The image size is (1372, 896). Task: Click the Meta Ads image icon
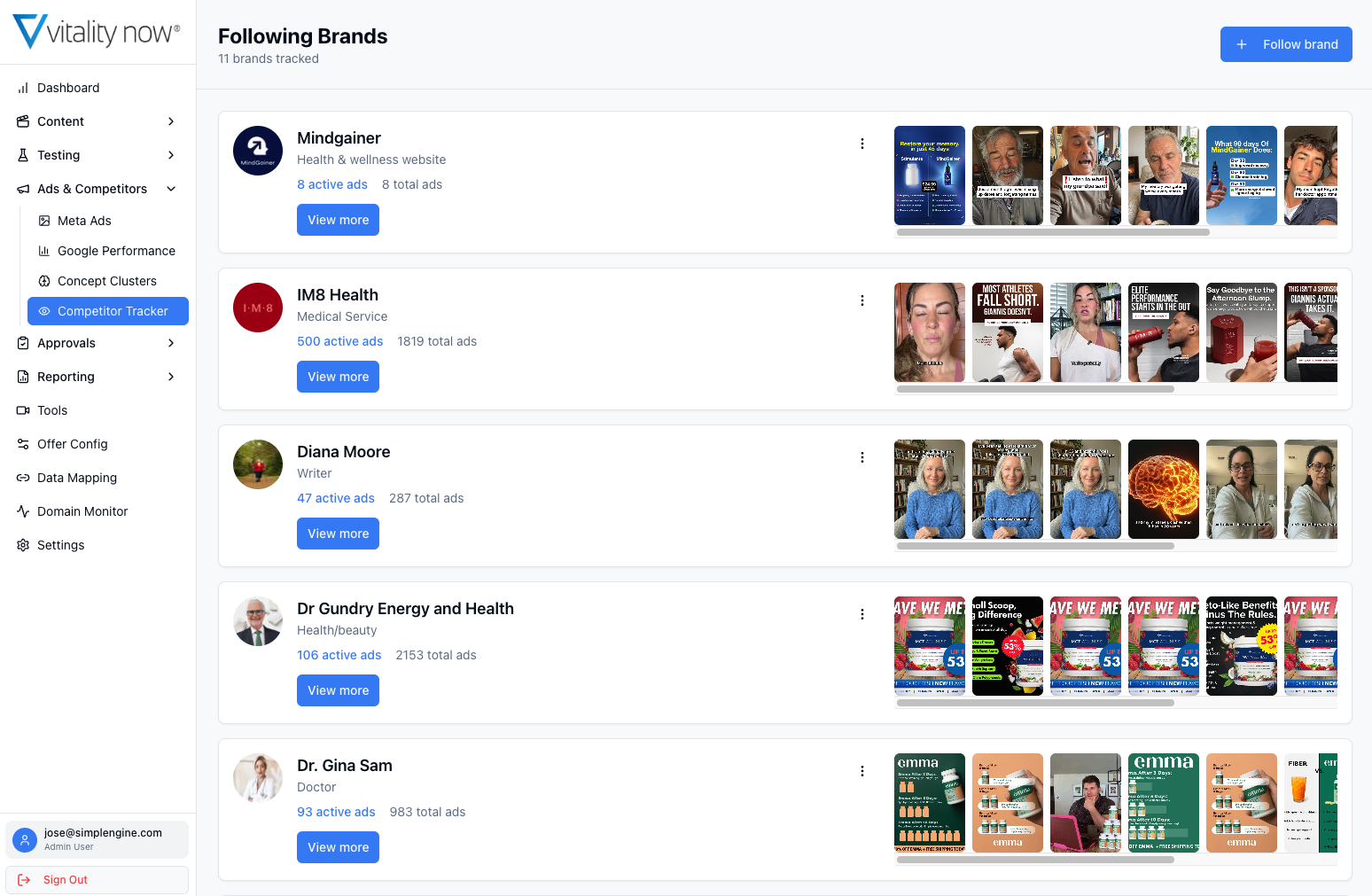click(44, 221)
